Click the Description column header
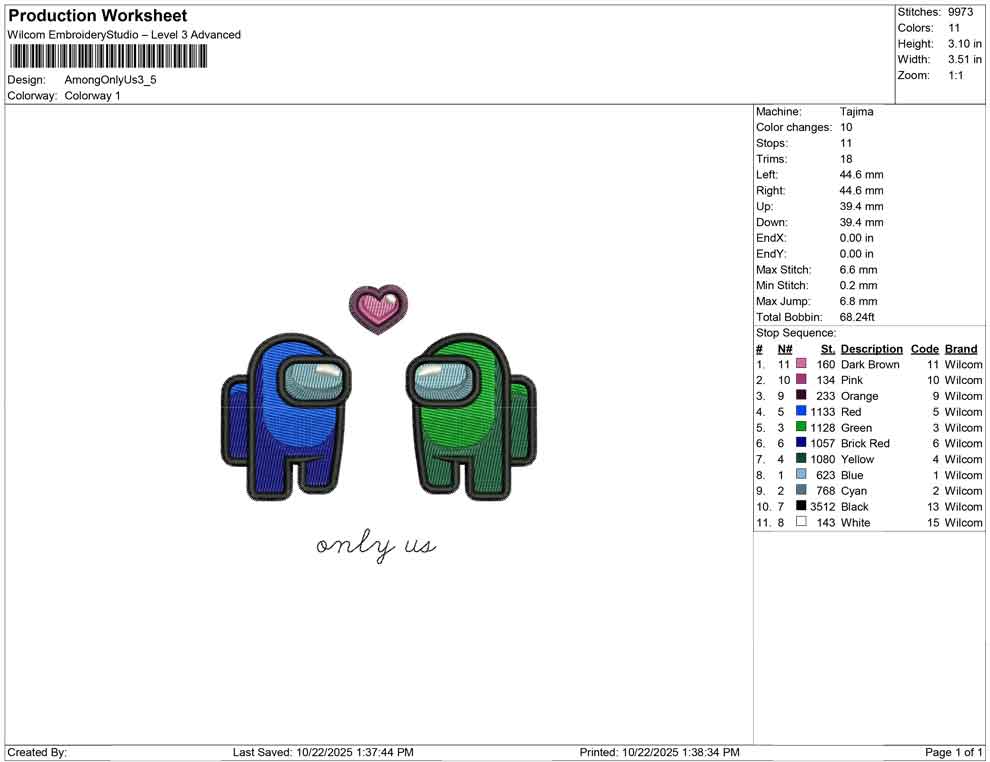Screen dimensions: 990x762 (871, 349)
